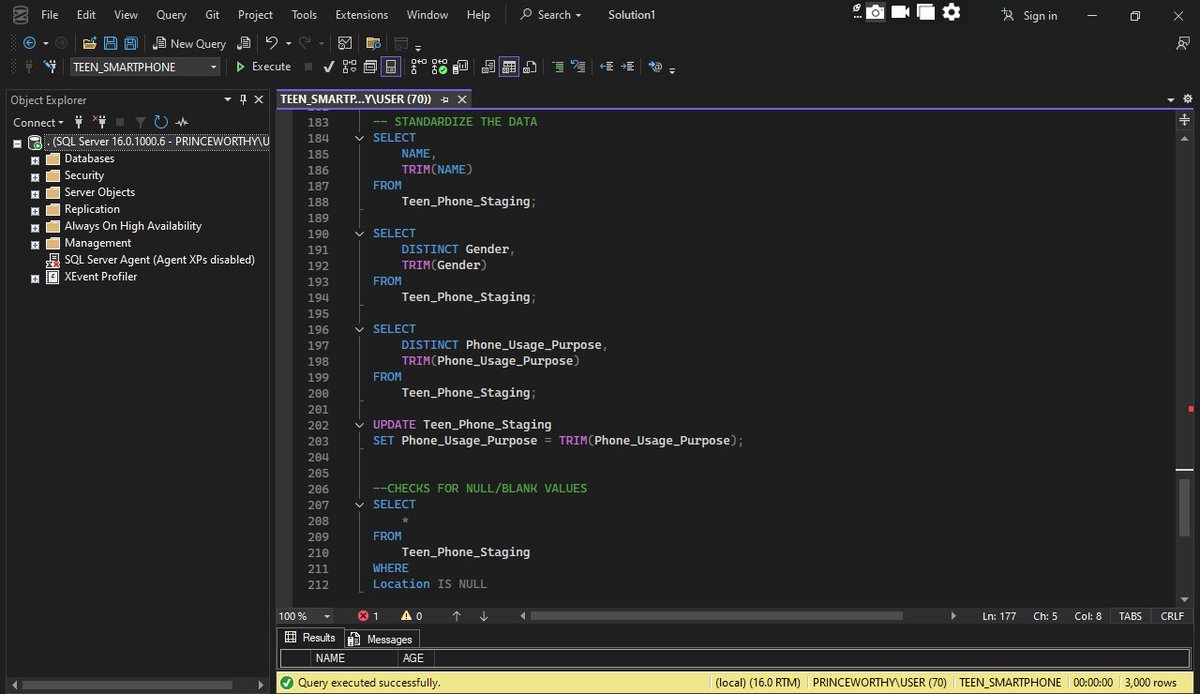1200x694 pixels.
Task: Collapse the SELECT block at line 184
Action: pos(359,138)
